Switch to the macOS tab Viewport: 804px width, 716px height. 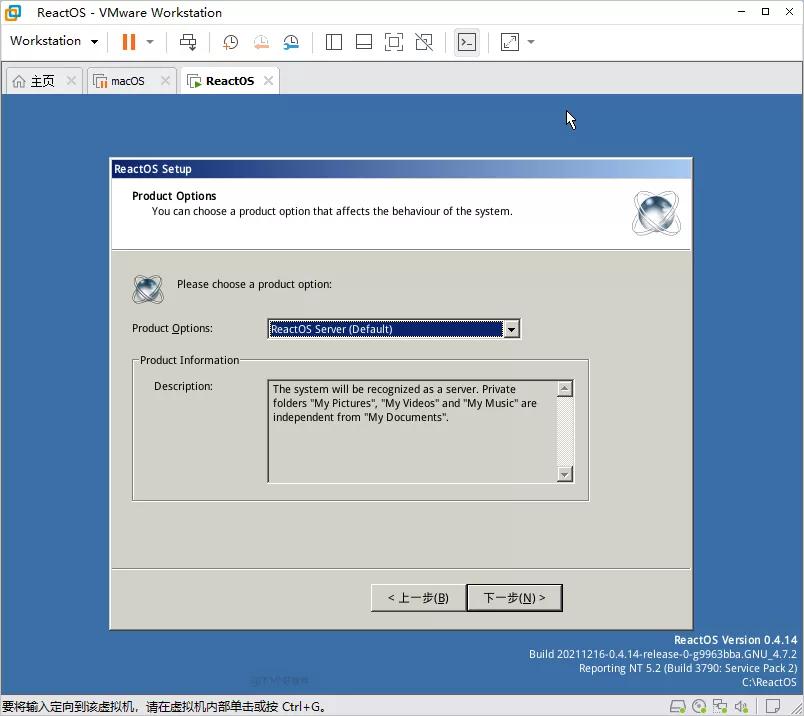point(126,80)
